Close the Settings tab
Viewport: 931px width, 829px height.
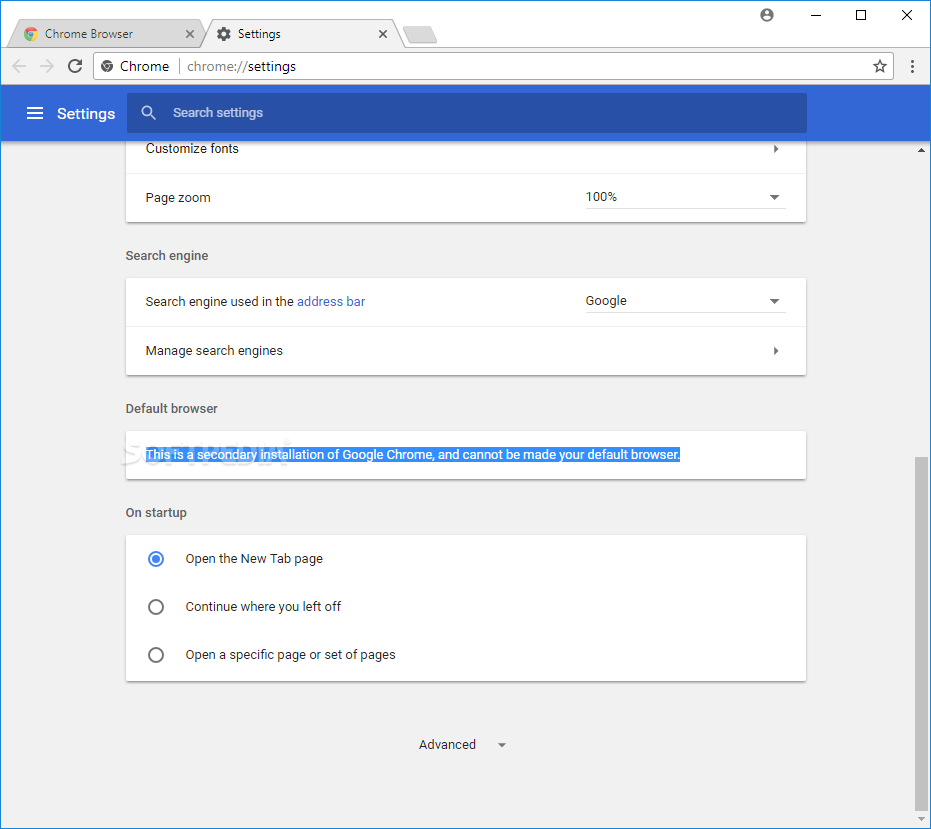[x=383, y=34]
